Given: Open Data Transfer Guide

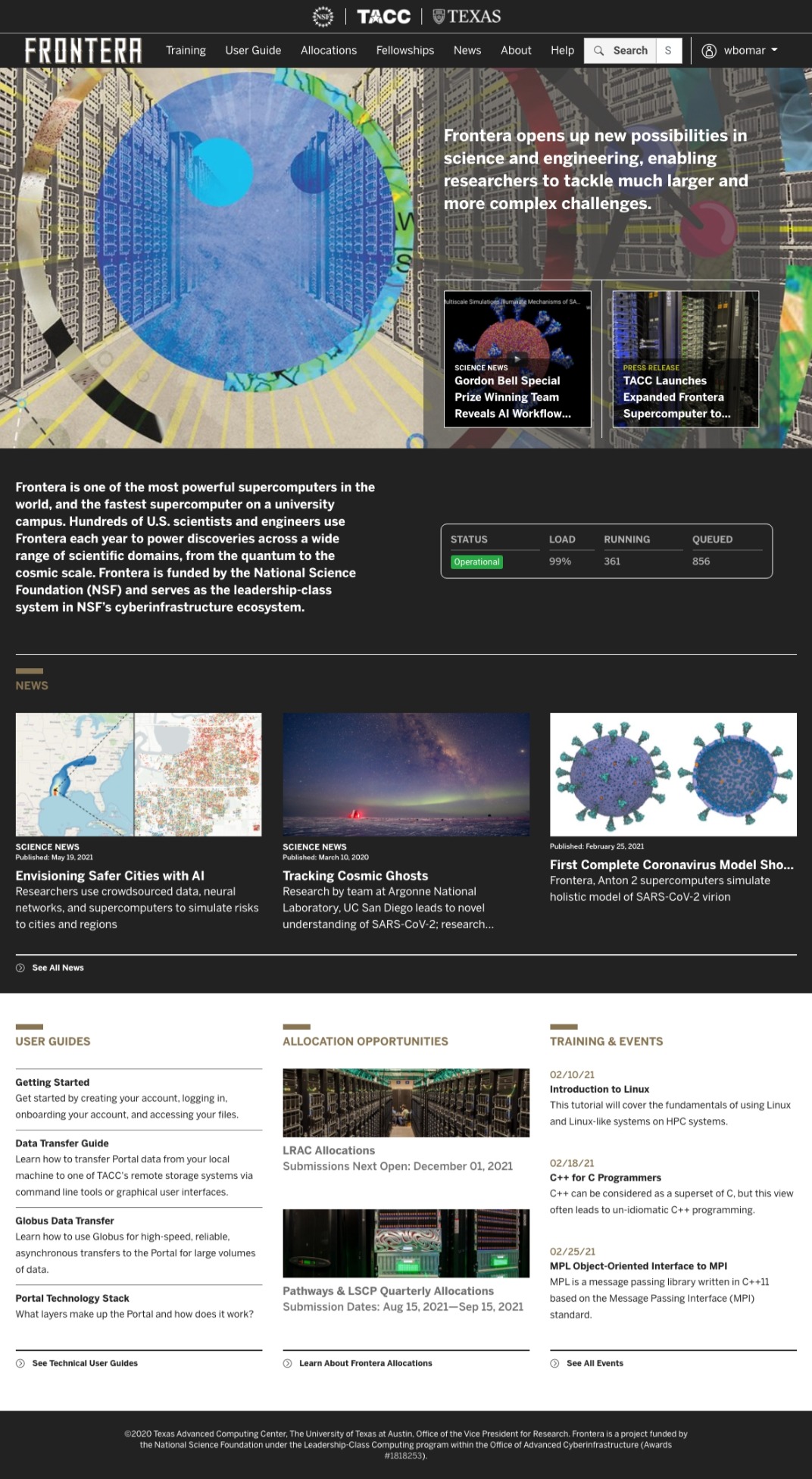Looking at the screenshot, I should (x=62, y=1143).
